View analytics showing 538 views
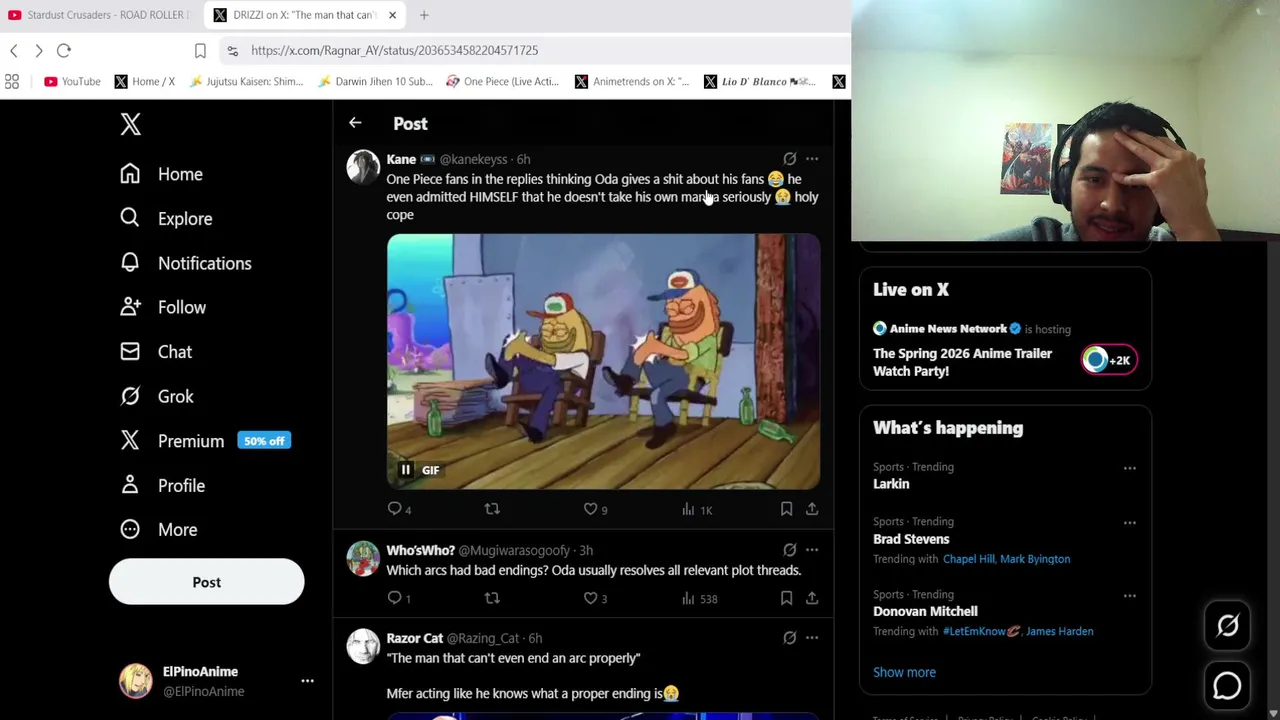Screen dimensions: 1280x720 700,599
